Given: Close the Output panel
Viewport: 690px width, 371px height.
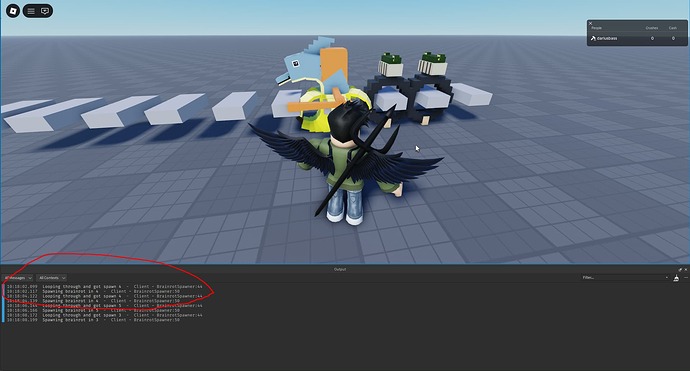Looking at the screenshot, I should tap(686, 269).
